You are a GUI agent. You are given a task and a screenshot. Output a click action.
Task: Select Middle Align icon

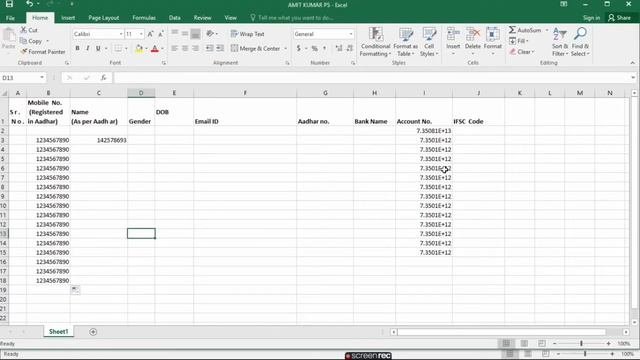185,33
